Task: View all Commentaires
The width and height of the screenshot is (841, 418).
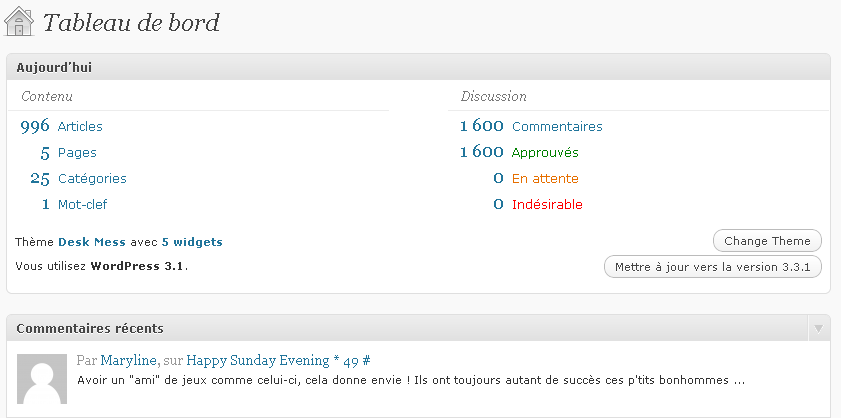Action: coord(557,127)
